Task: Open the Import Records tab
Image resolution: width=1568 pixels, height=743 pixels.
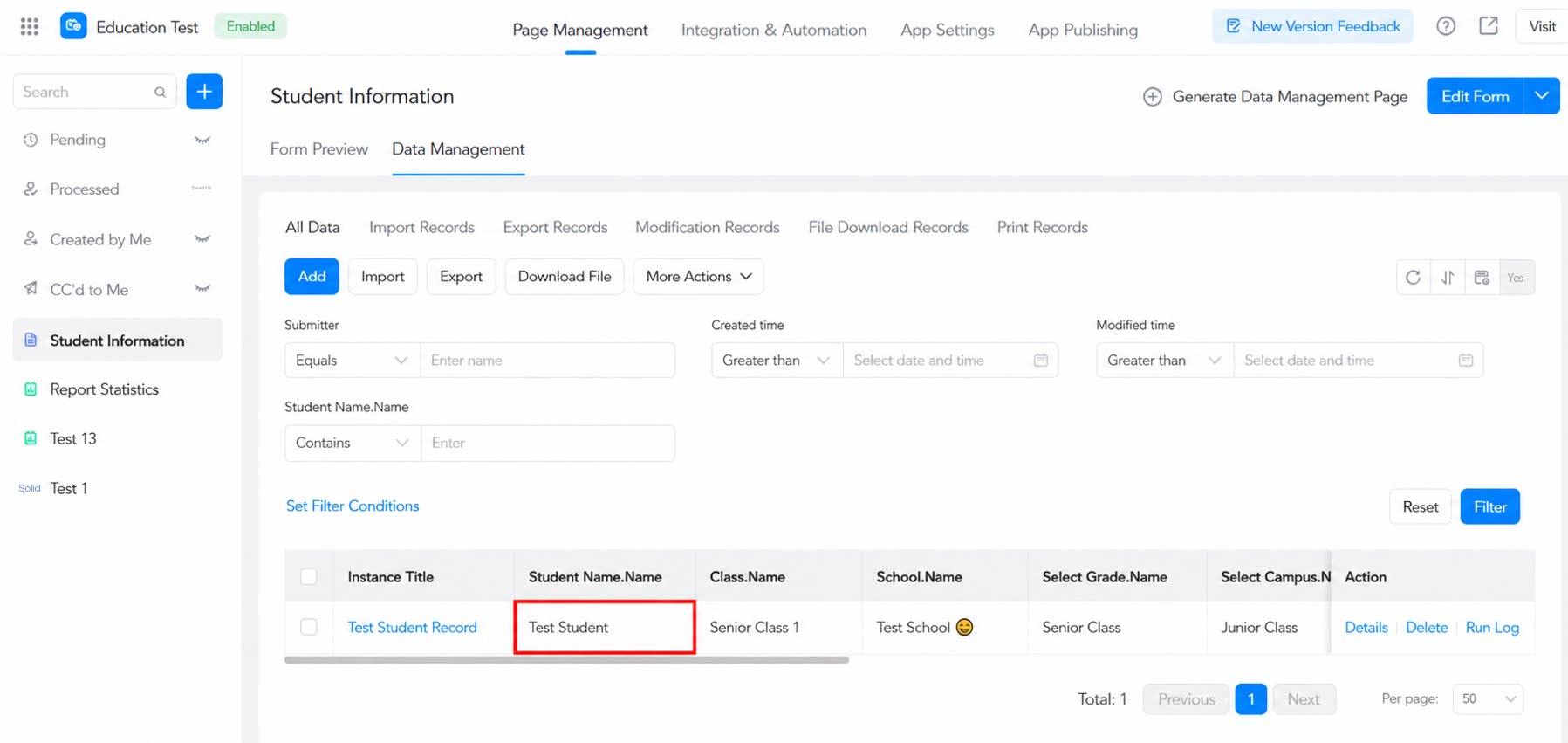Action: click(x=421, y=227)
